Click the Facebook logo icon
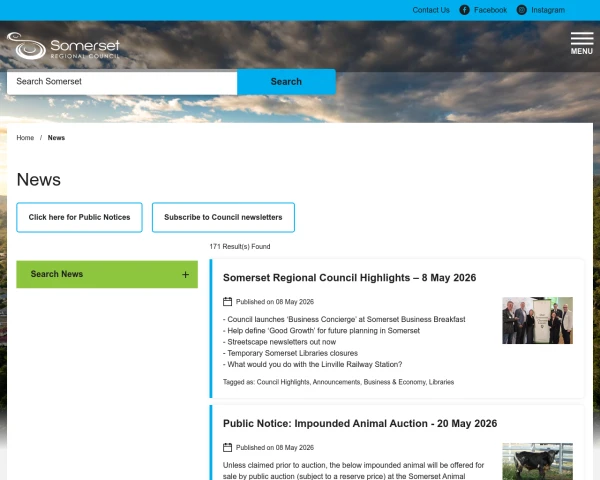 click(x=464, y=10)
